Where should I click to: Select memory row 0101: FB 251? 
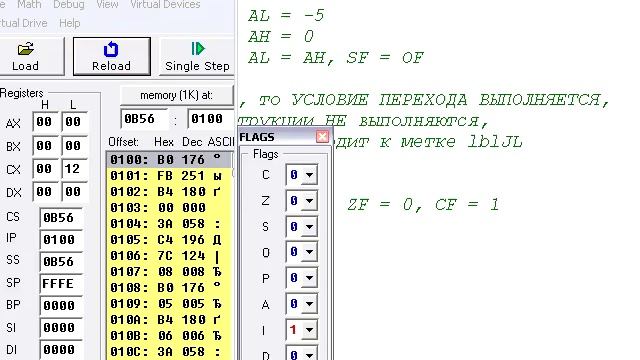169,176
